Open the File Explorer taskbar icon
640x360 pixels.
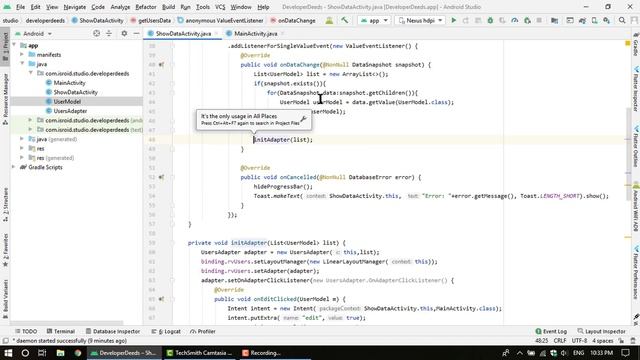click(x=60, y=353)
